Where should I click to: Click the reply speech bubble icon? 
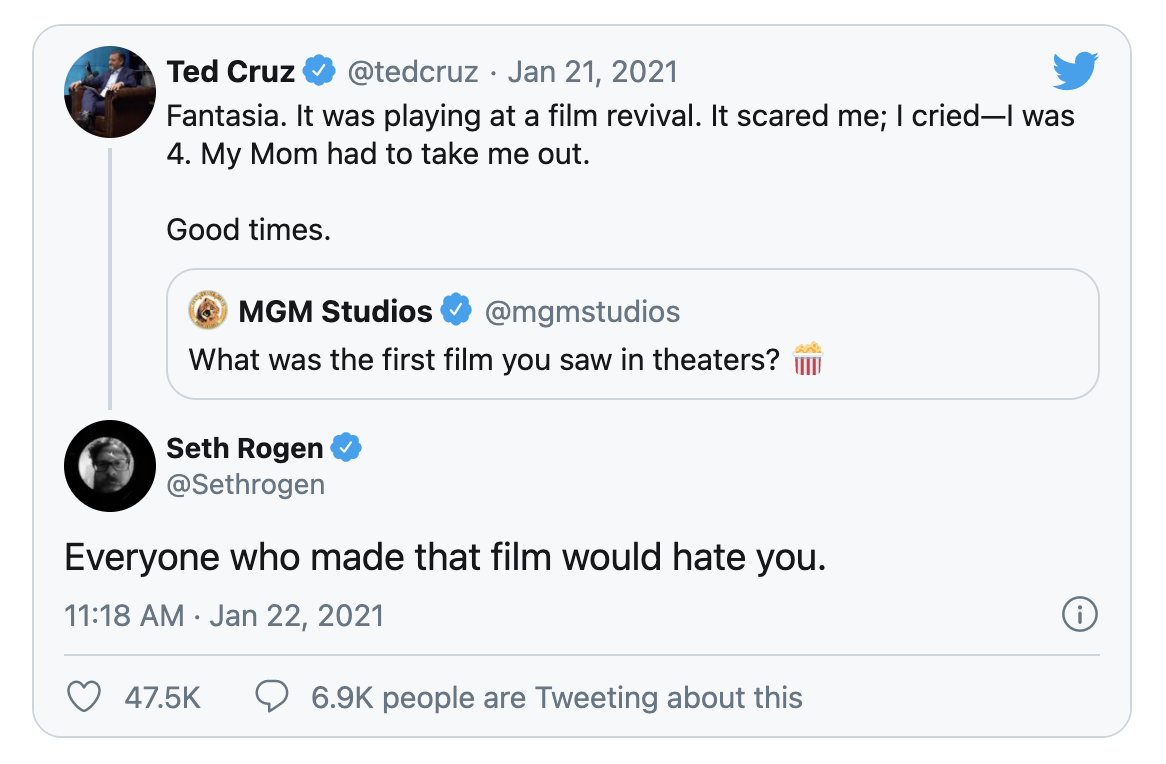pos(272,696)
